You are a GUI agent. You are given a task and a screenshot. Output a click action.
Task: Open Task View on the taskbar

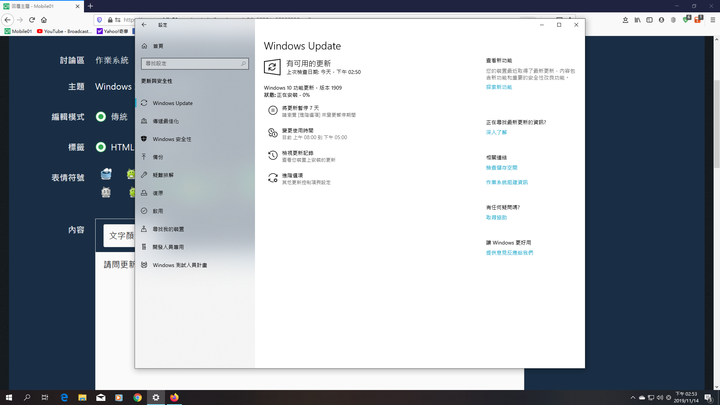coord(45,398)
